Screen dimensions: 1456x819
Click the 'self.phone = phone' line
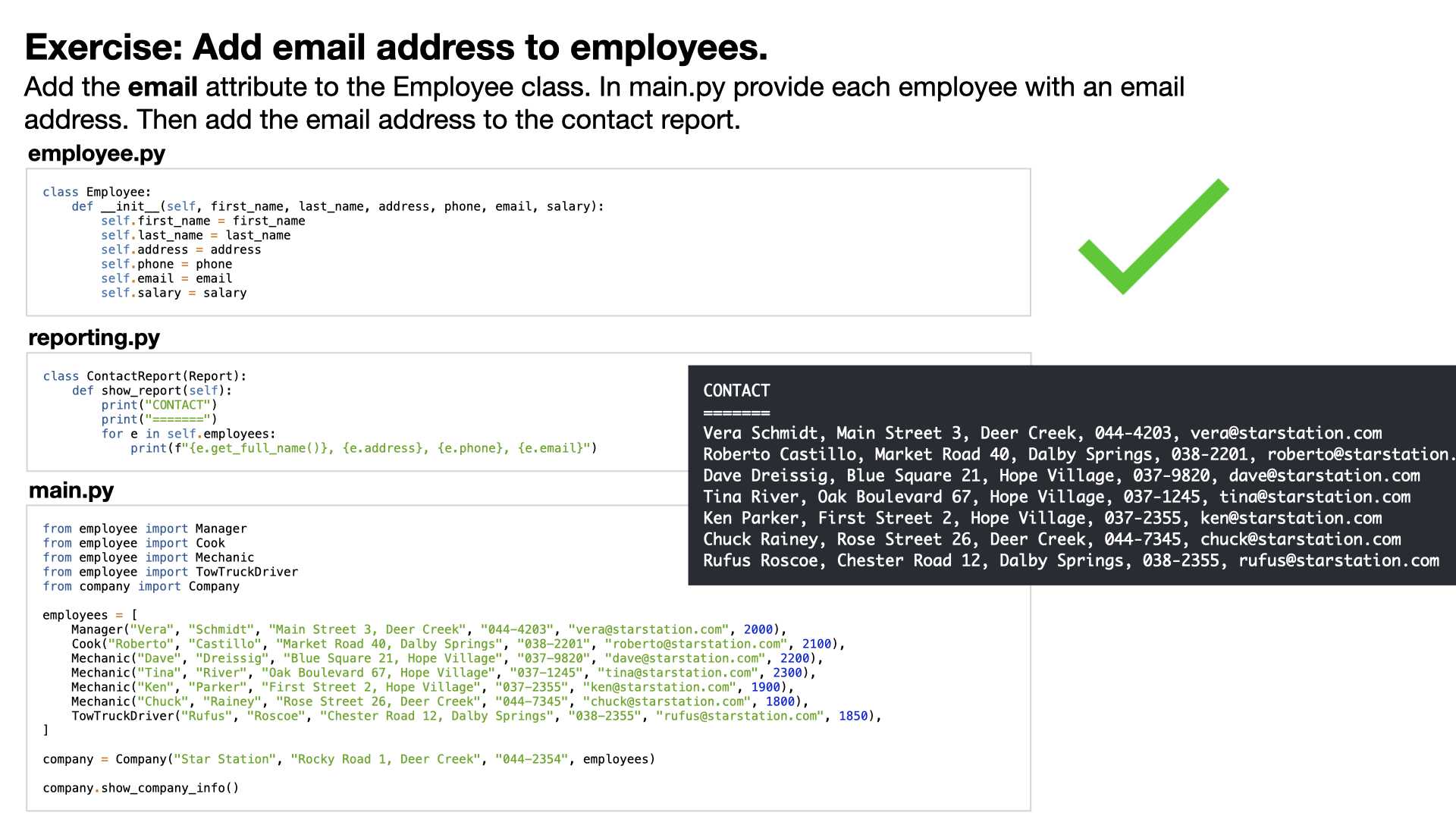167,265
